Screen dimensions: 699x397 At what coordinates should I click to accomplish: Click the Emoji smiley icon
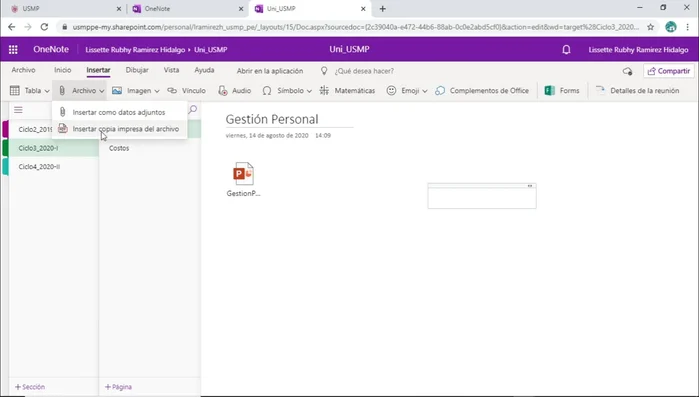point(391,90)
